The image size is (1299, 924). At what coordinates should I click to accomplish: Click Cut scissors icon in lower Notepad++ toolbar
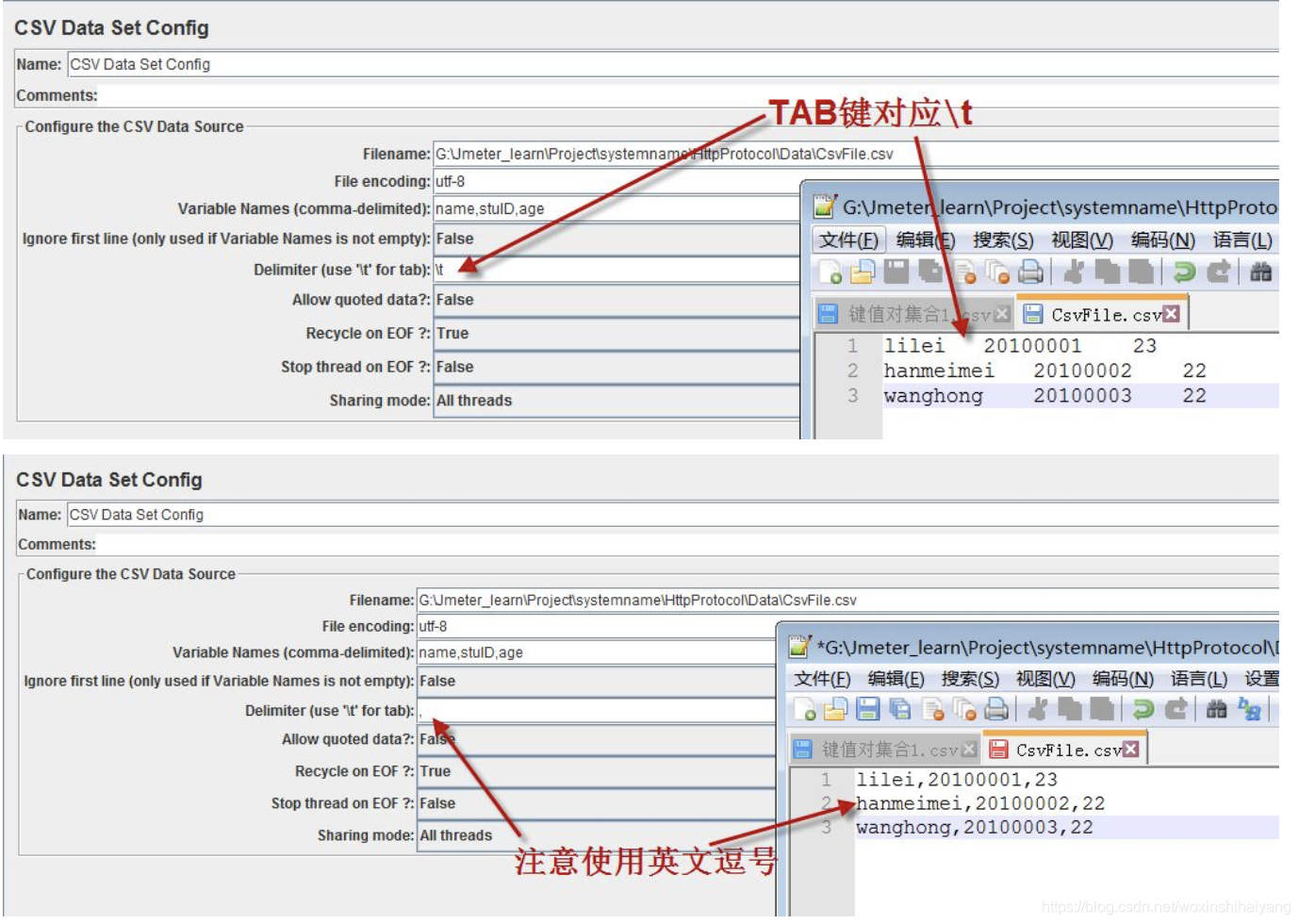tap(1038, 709)
